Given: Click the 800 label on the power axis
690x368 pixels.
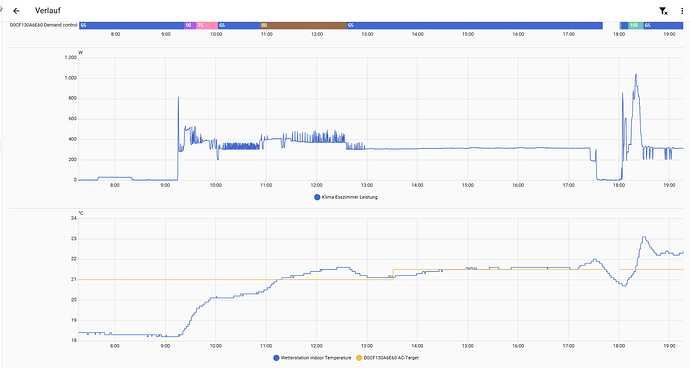Looking at the screenshot, I should pos(73,98).
